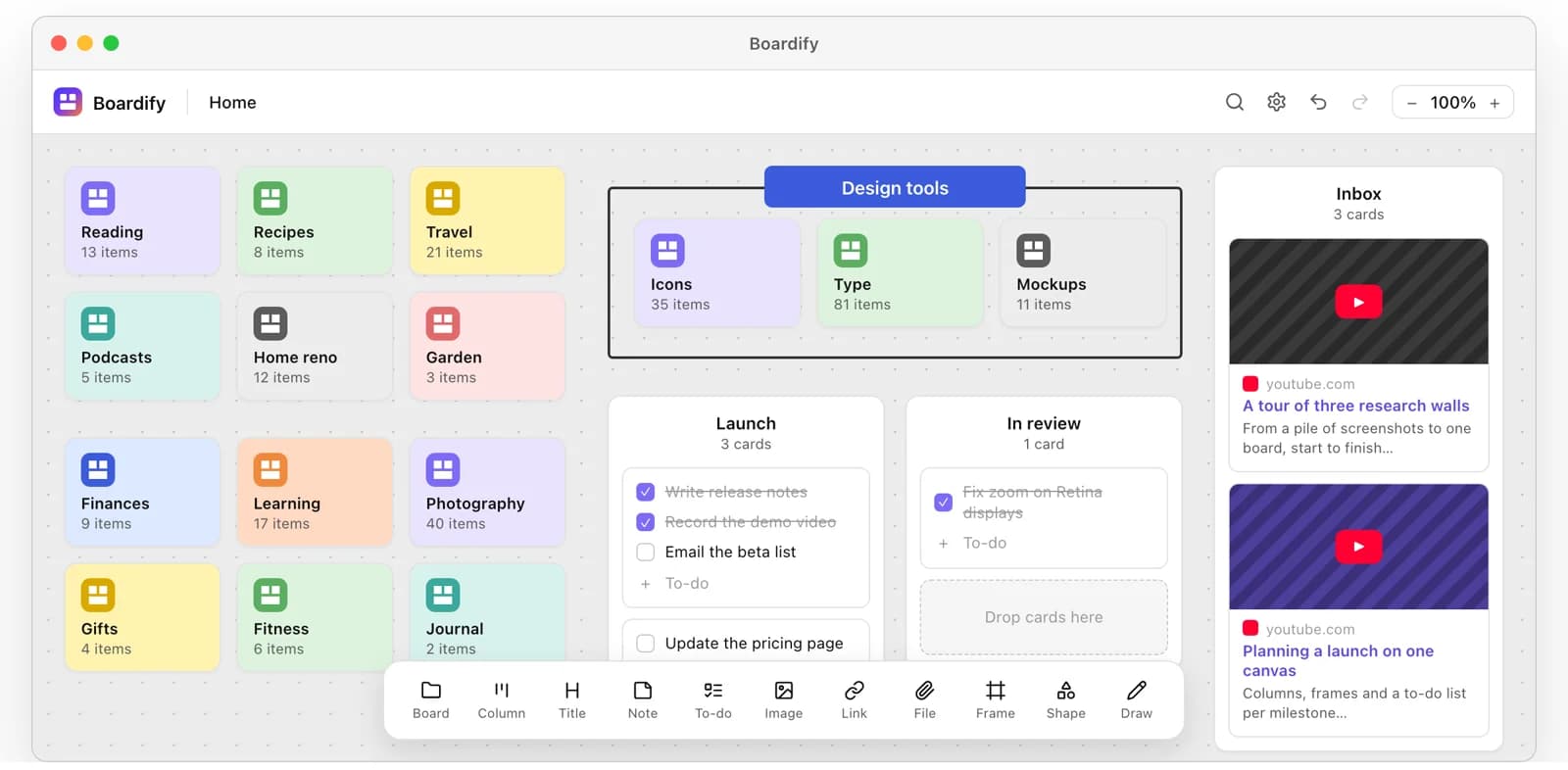
Task: Open the Reading board
Action: click(142, 220)
